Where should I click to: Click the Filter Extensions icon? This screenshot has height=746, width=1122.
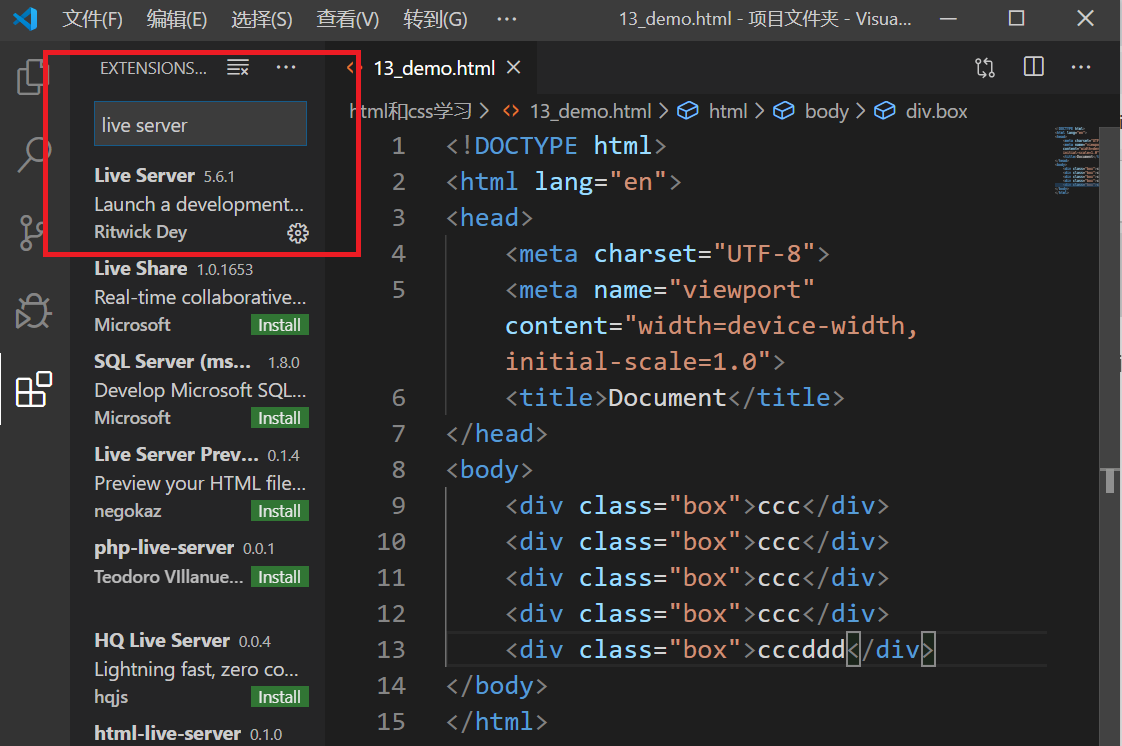(238, 67)
